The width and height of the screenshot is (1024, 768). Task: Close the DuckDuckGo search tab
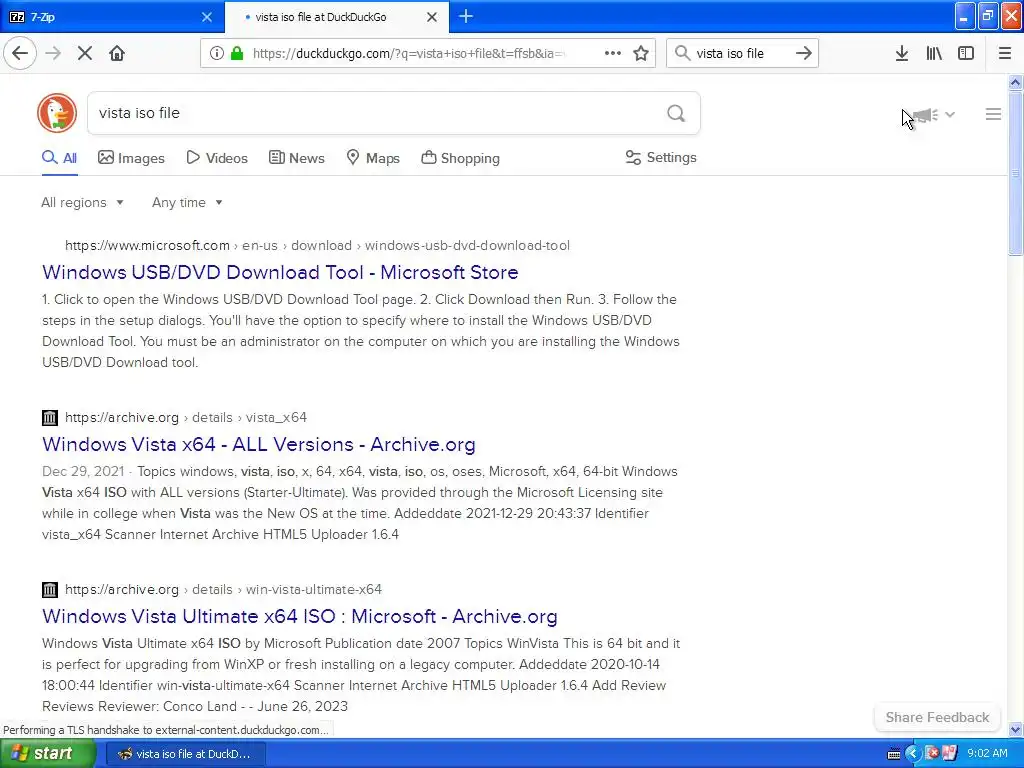(x=432, y=17)
